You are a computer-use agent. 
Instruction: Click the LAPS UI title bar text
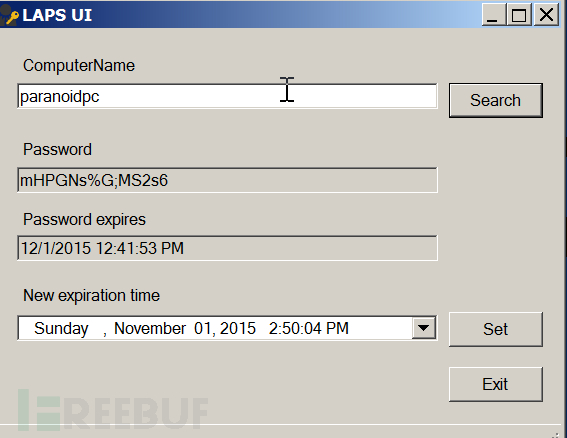point(57,15)
